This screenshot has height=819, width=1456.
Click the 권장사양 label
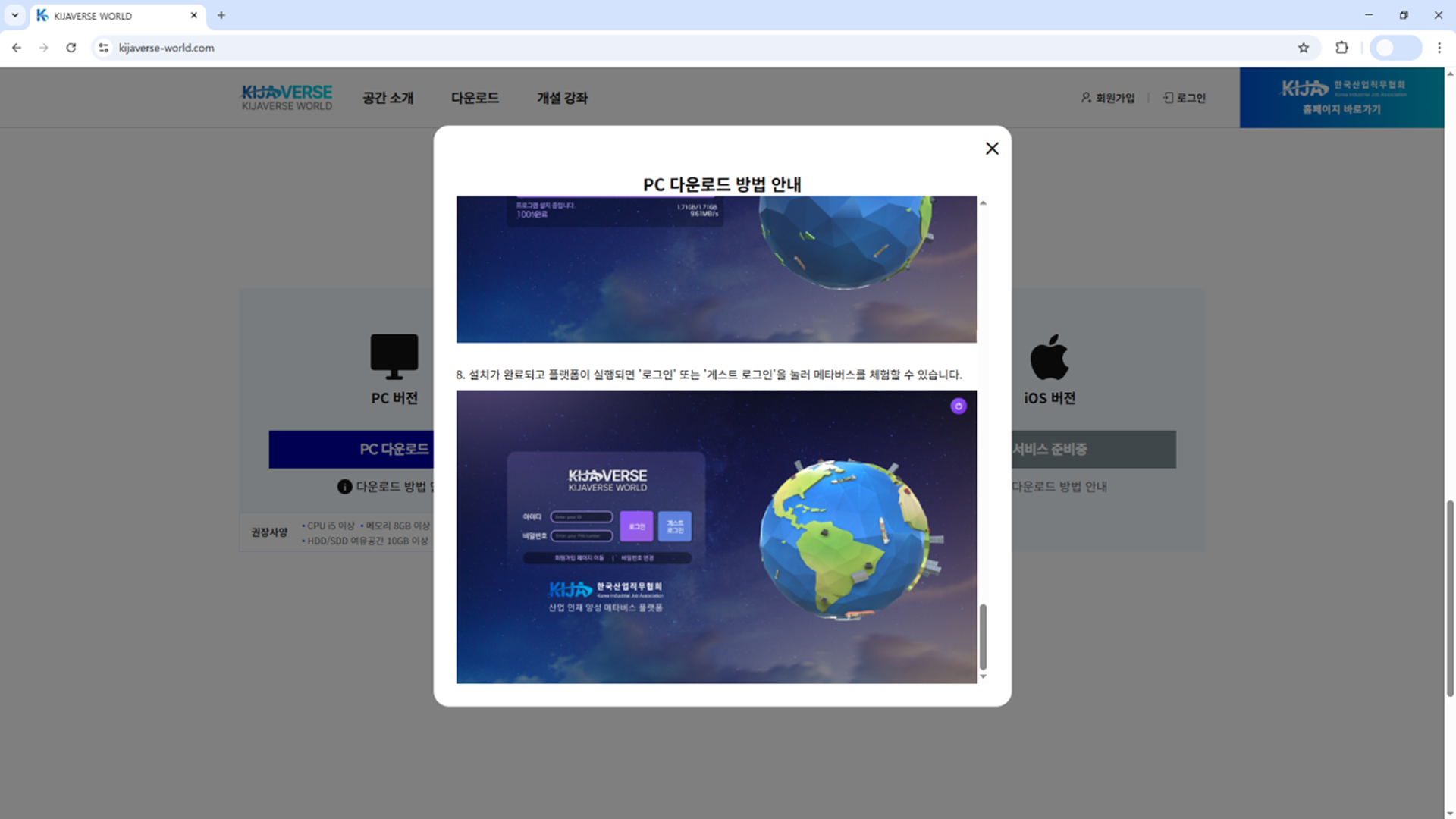click(x=269, y=532)
